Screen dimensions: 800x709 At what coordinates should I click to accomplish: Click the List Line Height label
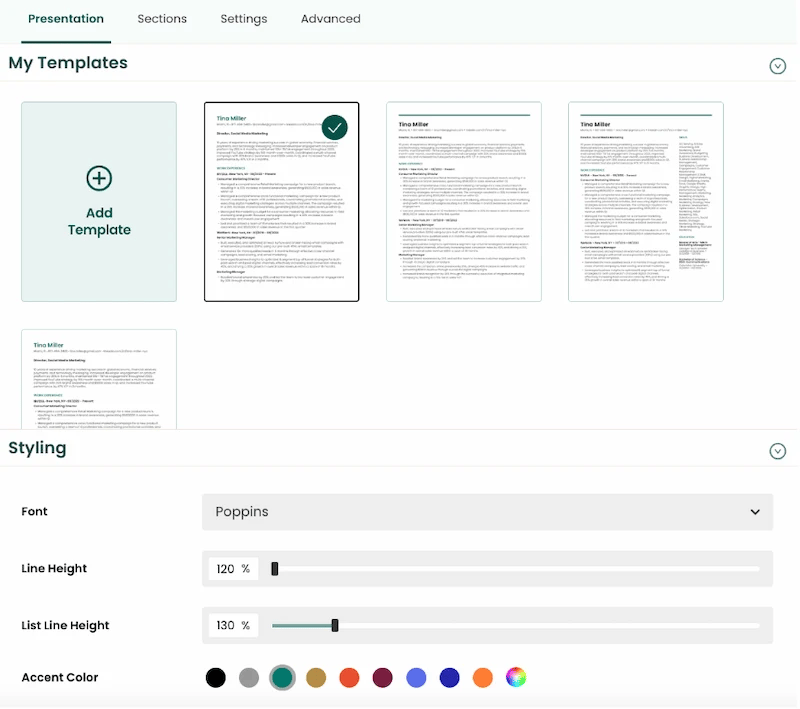65,625
